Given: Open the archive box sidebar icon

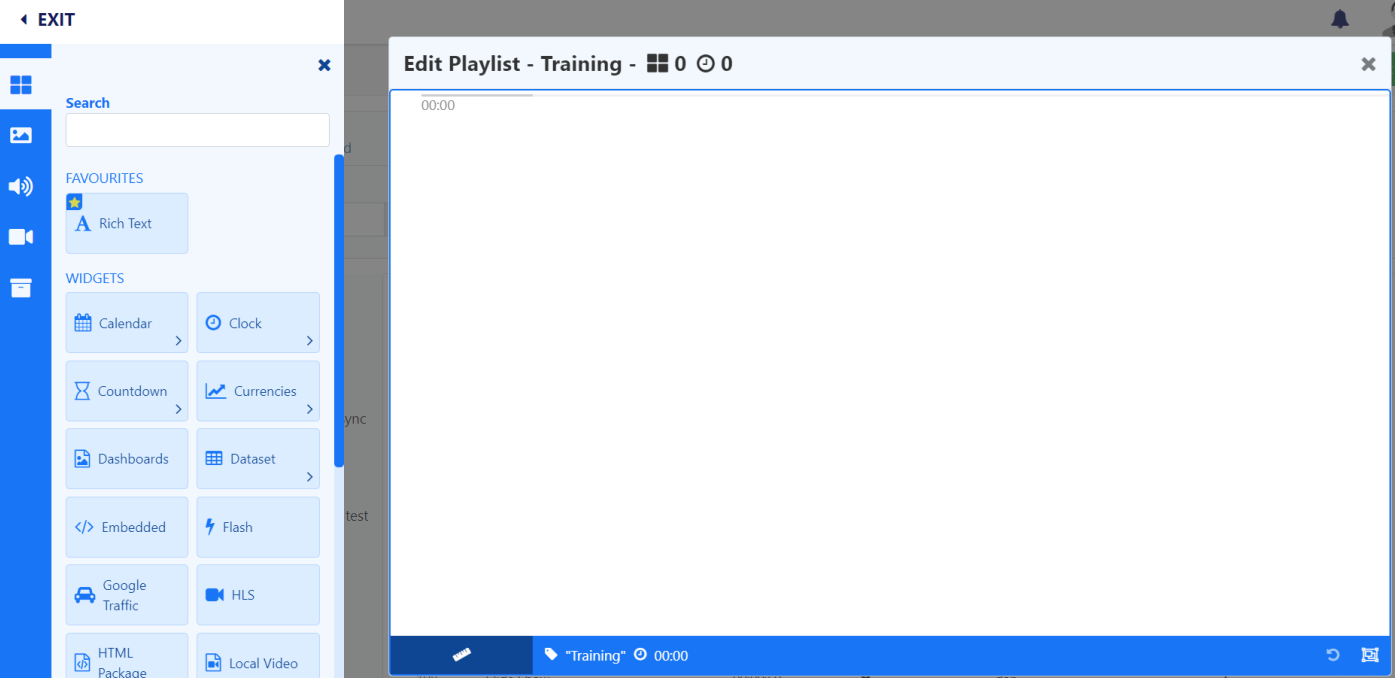Looking at the screenshot, I should point(21,288).
